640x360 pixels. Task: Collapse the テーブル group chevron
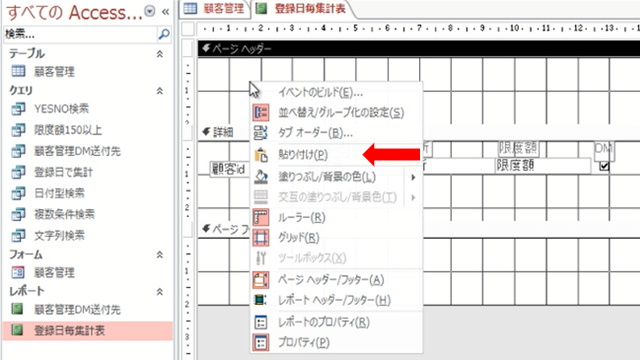[x=160, y=54]
